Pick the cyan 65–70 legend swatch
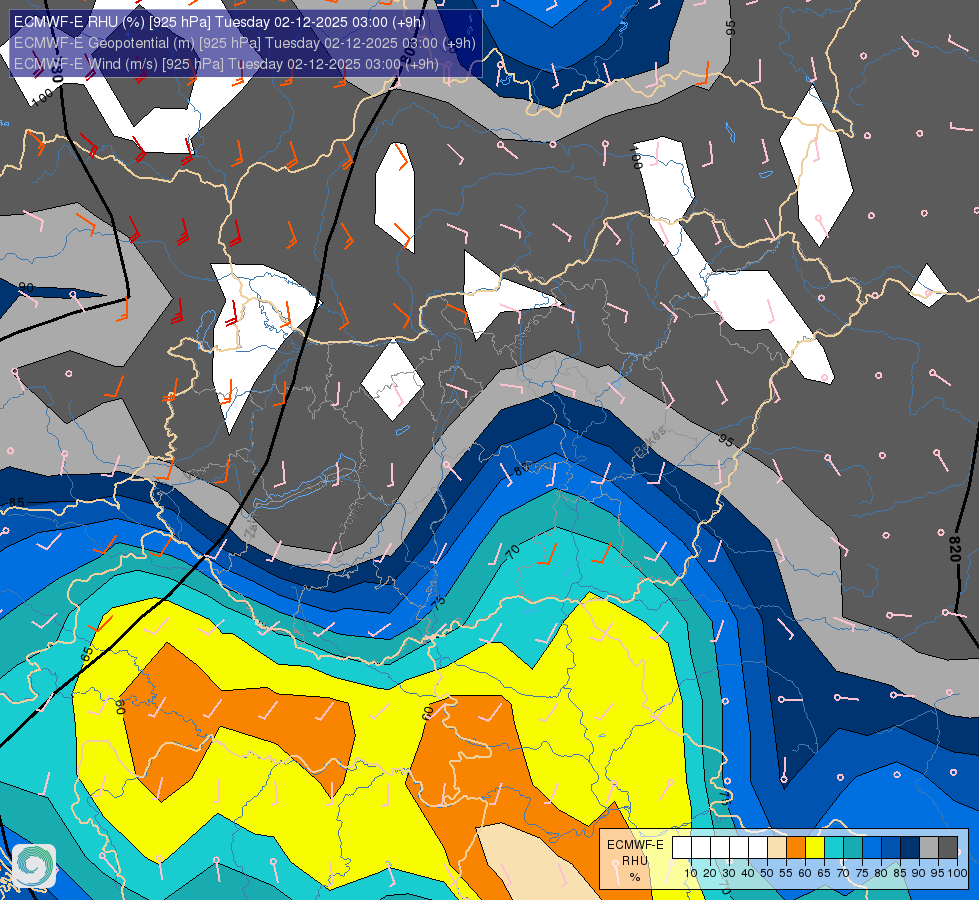Image resolution: width=979 pixels, height=900 pixels. 834,848
